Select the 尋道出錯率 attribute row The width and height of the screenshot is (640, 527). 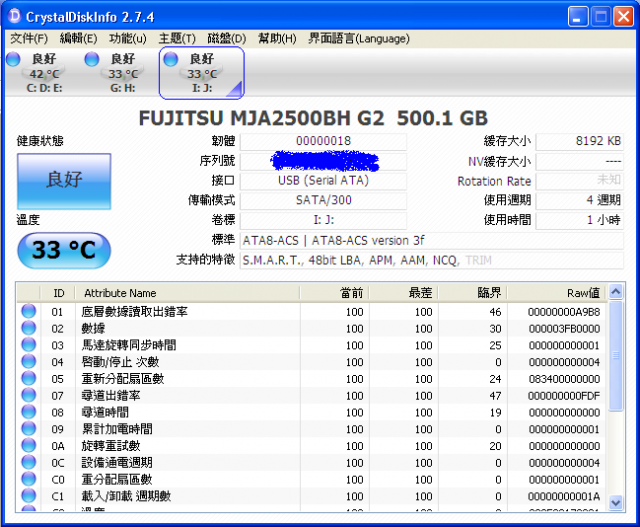pos(312,395)
